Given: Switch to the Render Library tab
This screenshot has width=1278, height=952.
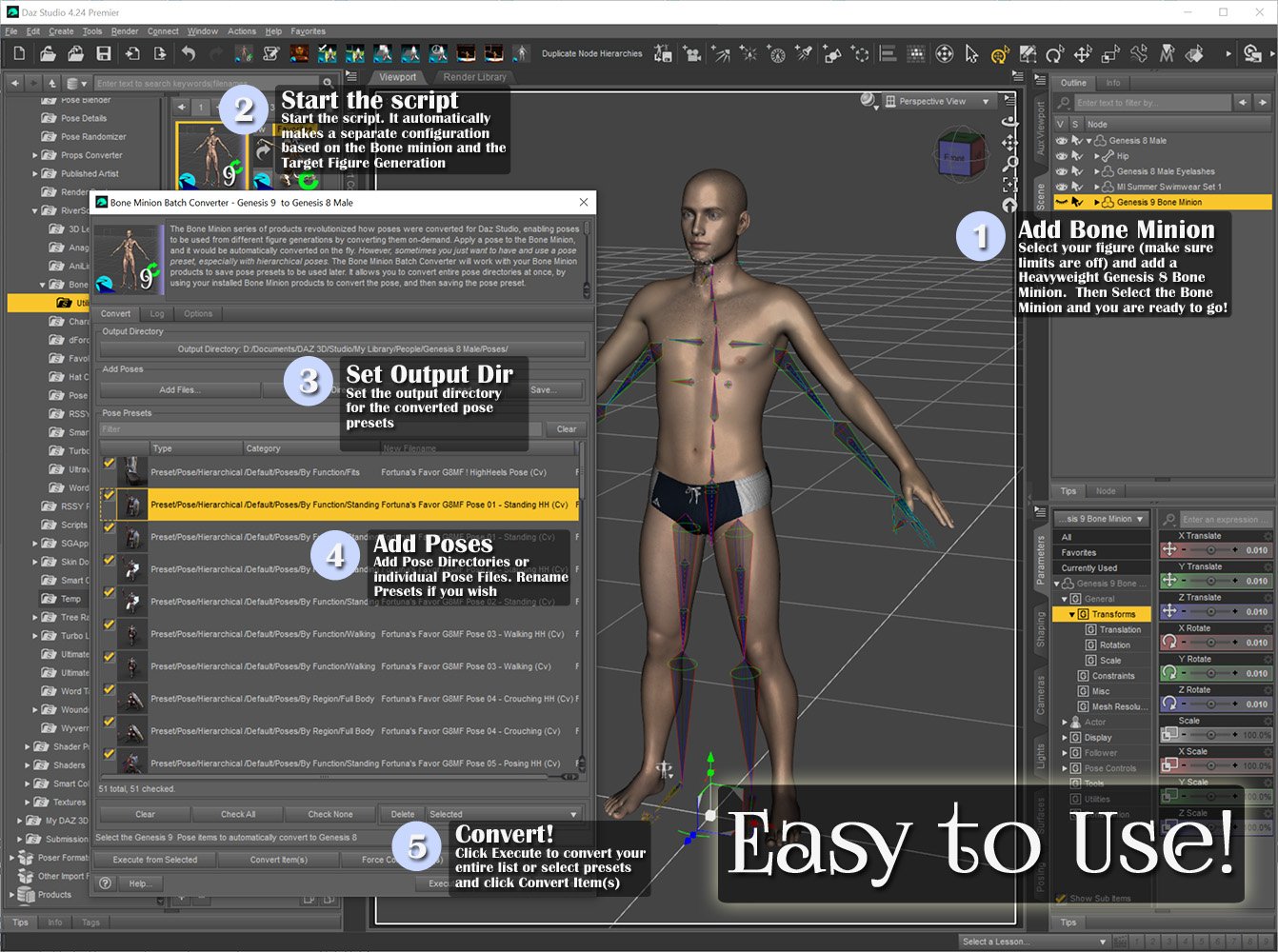Looking at the screenshot, I should point(475,77).
